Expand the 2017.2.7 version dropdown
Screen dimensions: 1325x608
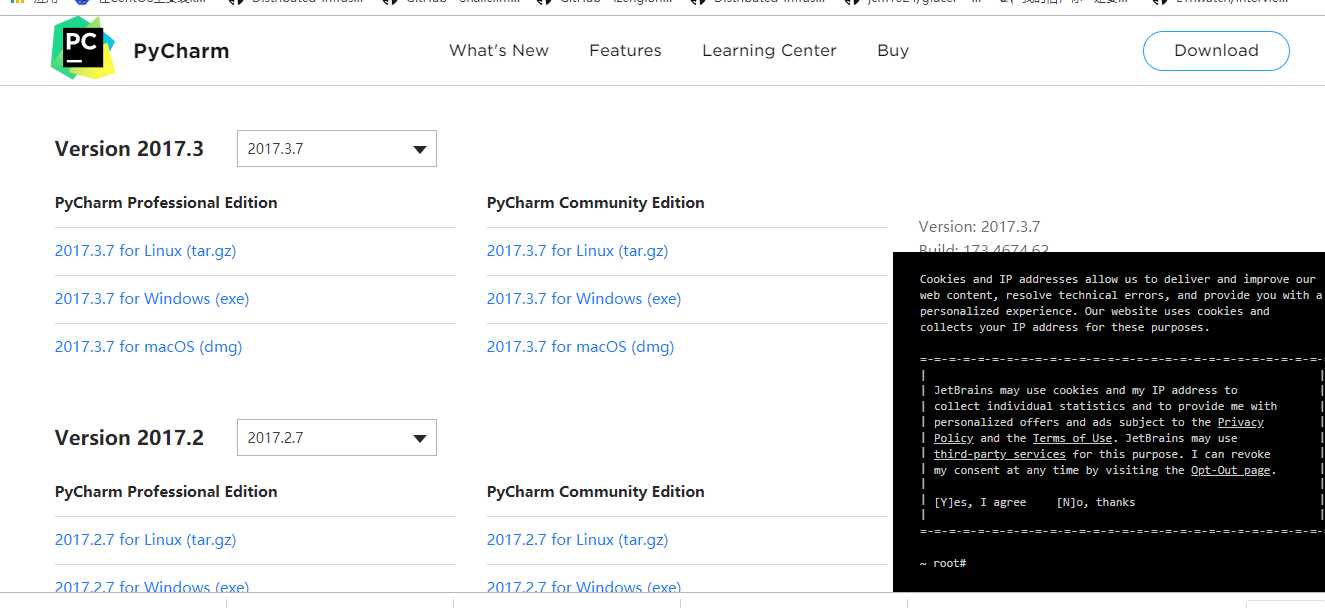click(337, 438)
